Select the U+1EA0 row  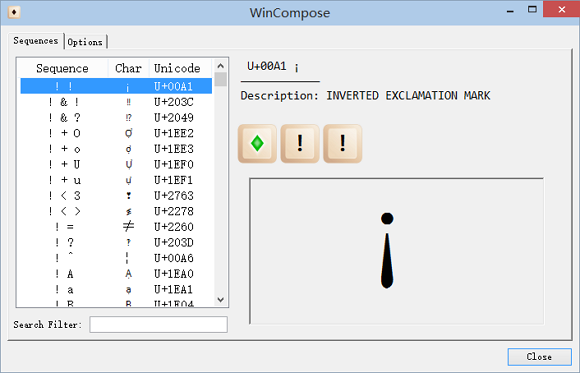tap(116, 273)
